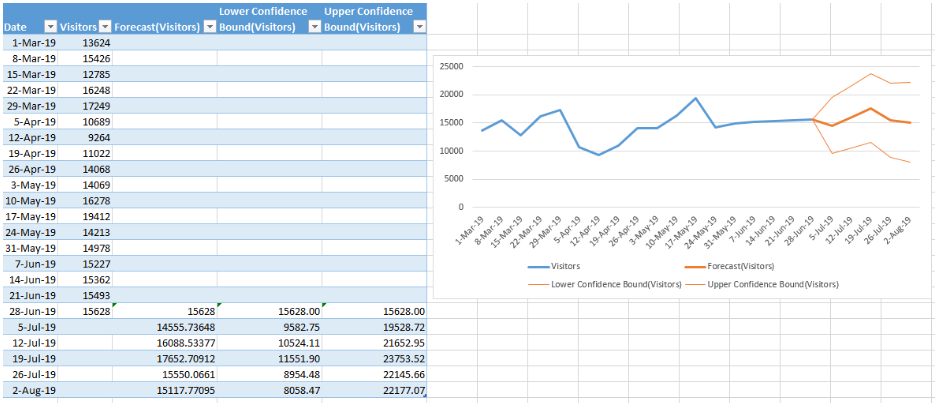This screenshot has width=935, height=403.
Task: Select forecast value 17652.70912
Action: [165, 359]
